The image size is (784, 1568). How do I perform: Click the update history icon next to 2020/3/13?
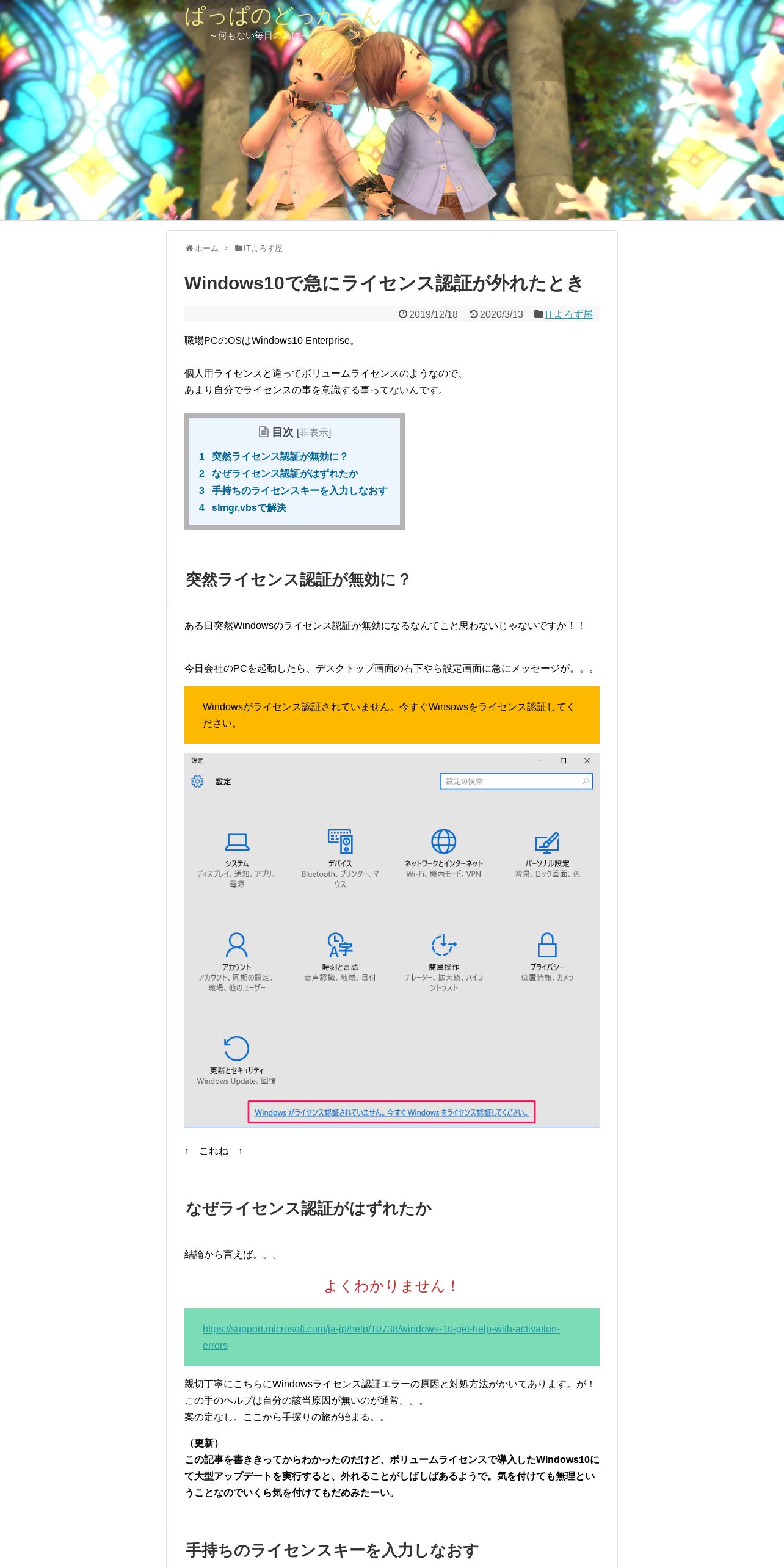[473, 314]
